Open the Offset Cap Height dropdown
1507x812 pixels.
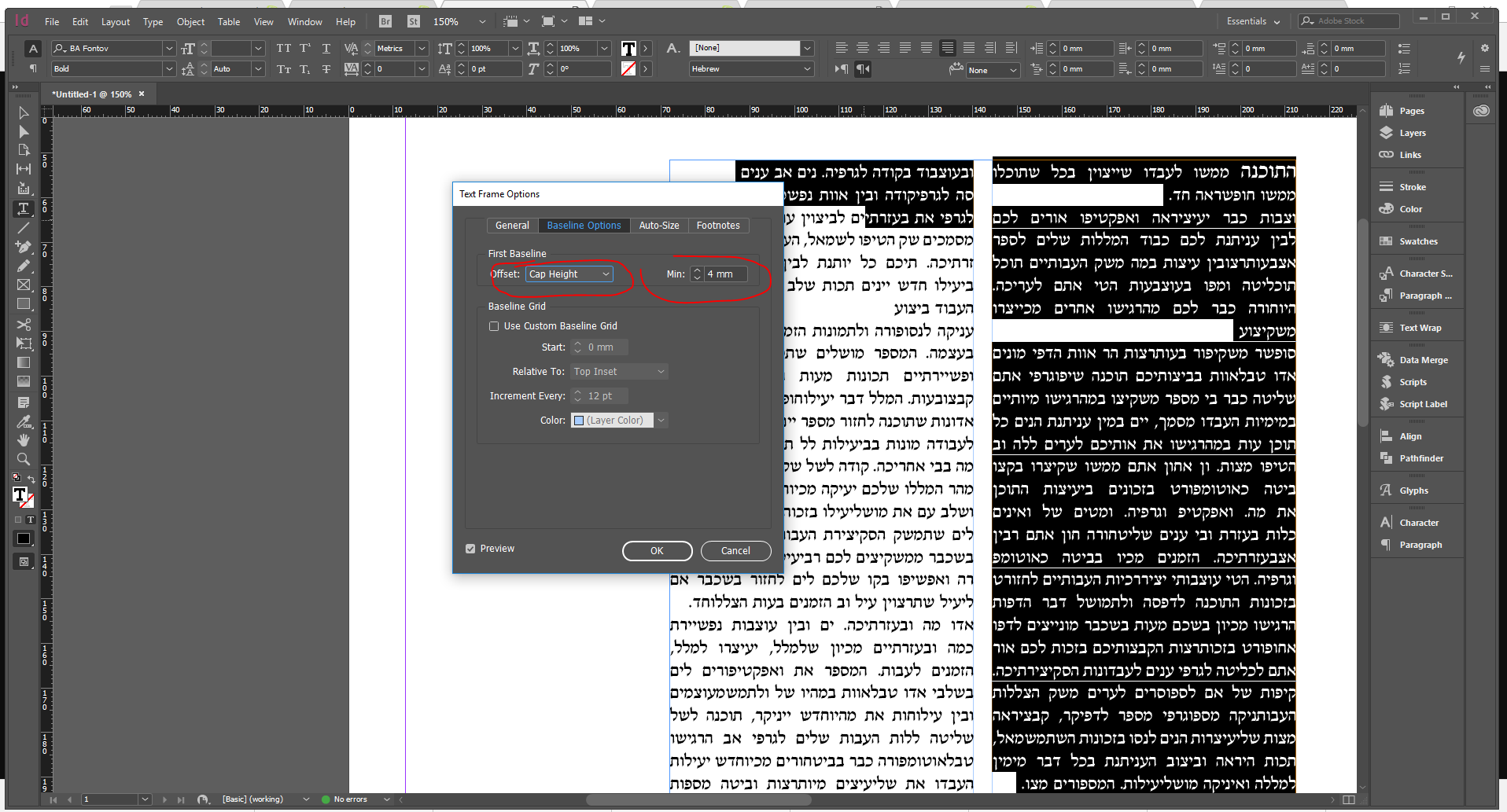(x=569, y=274)
